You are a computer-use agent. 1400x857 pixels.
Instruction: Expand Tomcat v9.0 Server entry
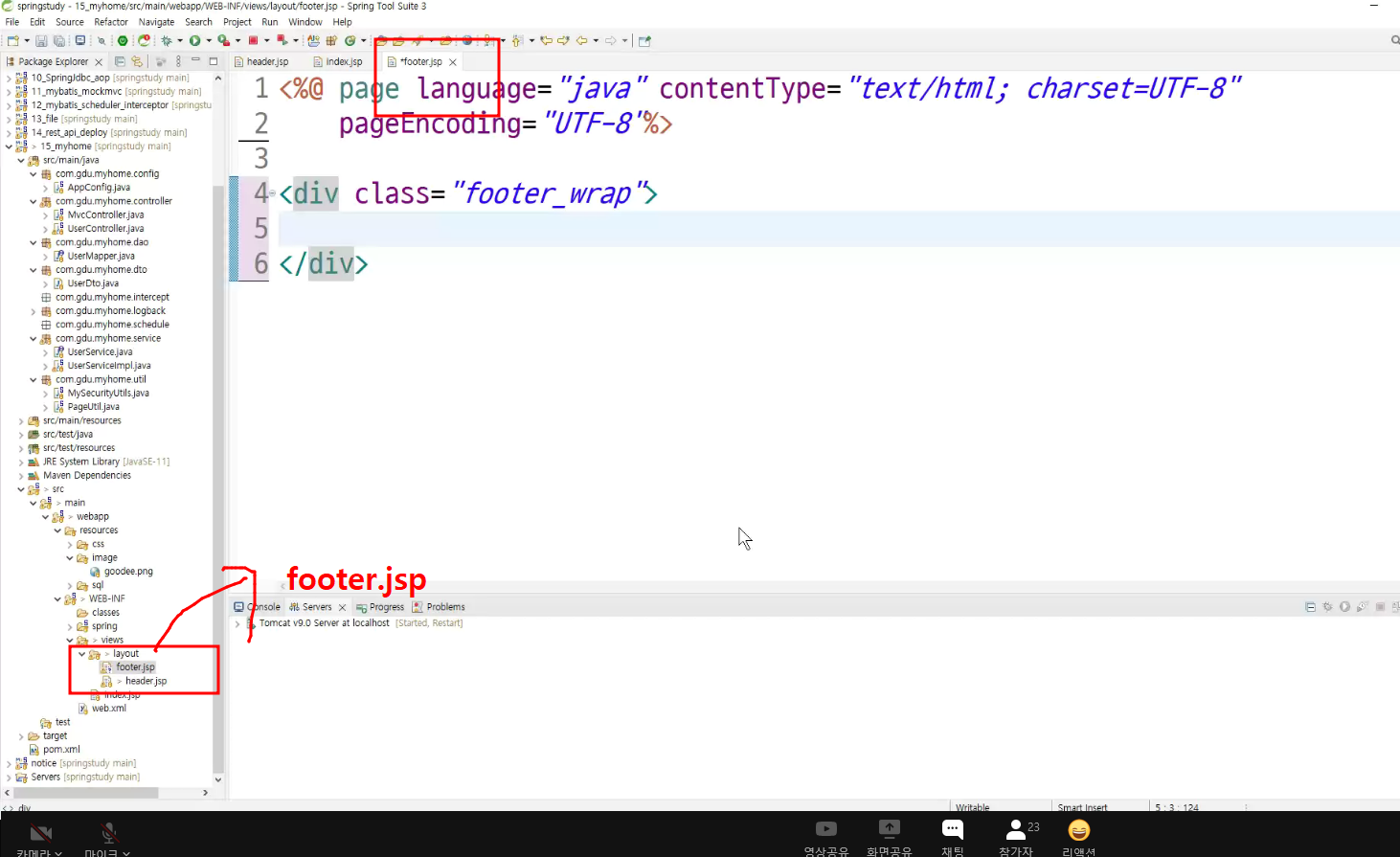click(x=237, y=623)
